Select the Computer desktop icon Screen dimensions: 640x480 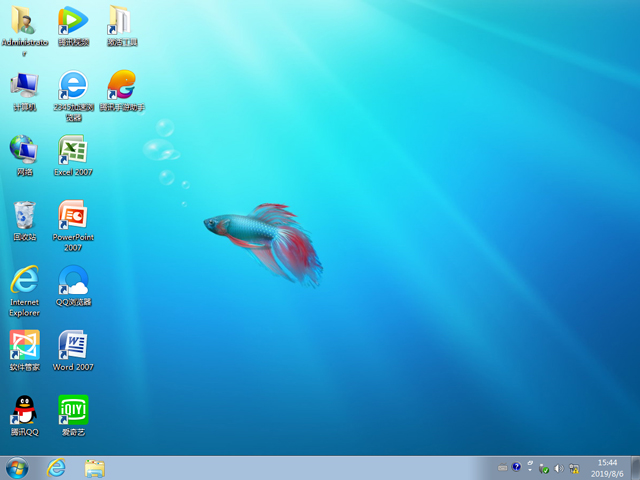pos(24,85)
